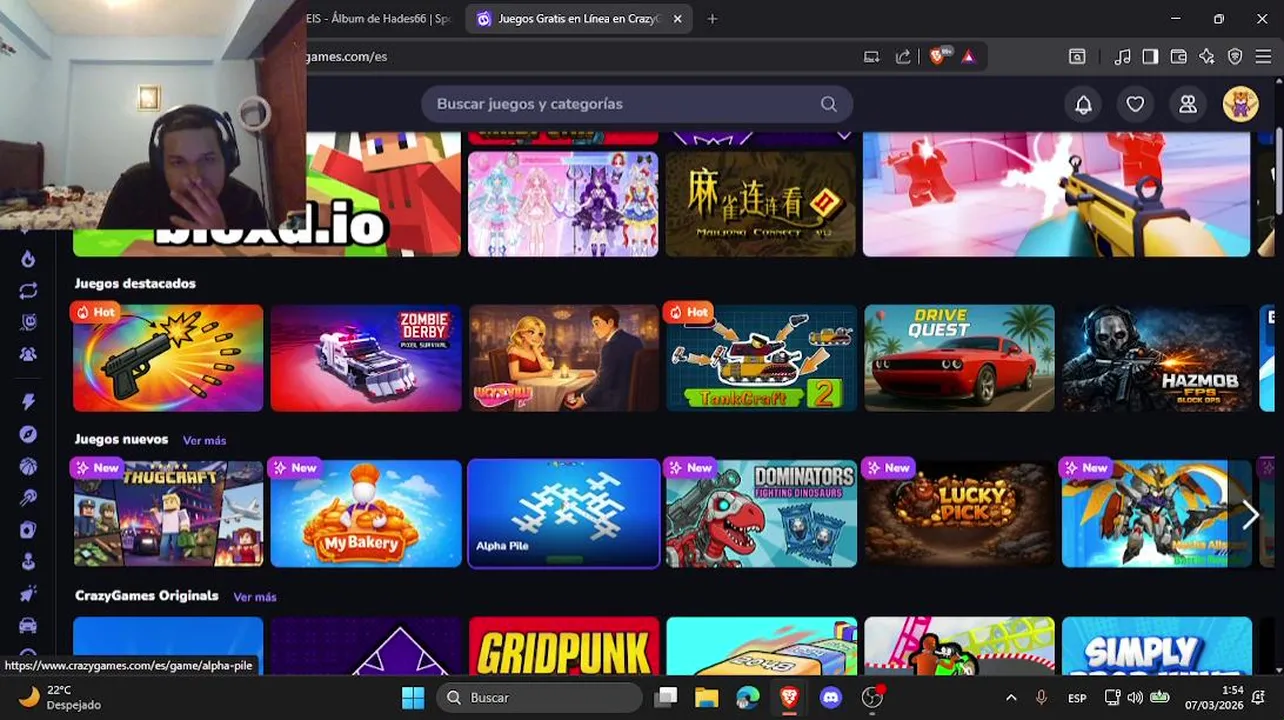Image resolution: width=1284 pixels, height=720 pixels.
Task: Open the pistol shooting Hot game thumbnail
Action: (168, 358)
